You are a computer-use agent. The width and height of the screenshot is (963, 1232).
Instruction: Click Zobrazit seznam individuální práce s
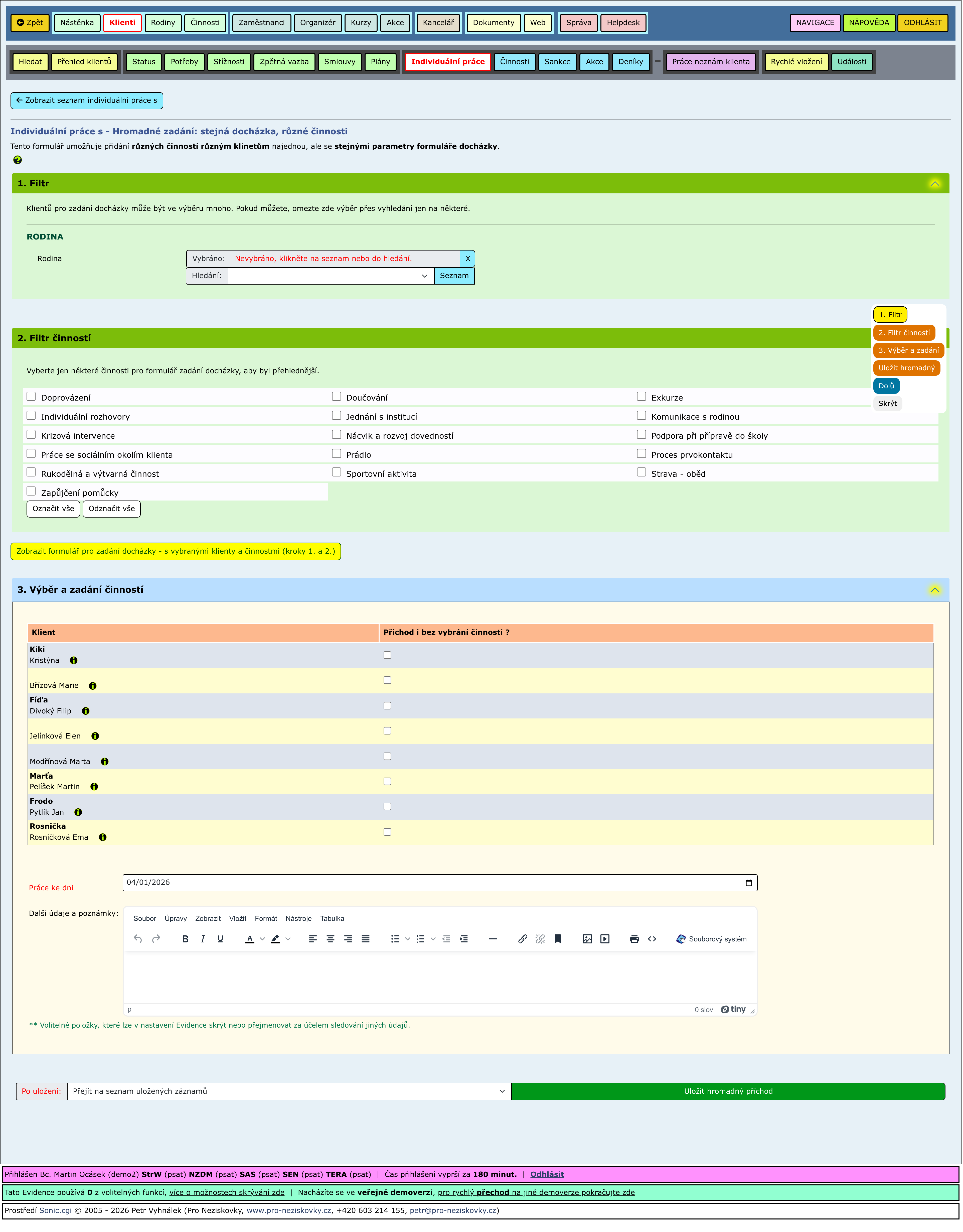point(87,100)
